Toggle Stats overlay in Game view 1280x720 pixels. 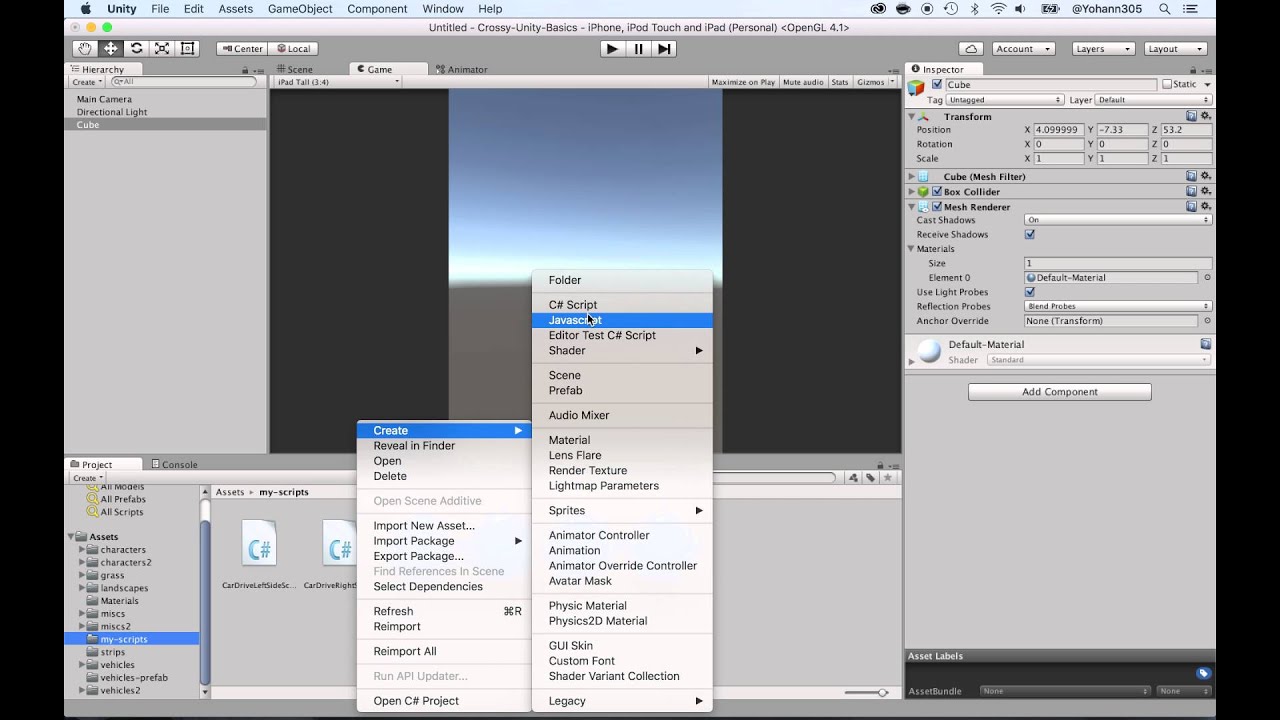pyautogui.click(x=840, y=82)
